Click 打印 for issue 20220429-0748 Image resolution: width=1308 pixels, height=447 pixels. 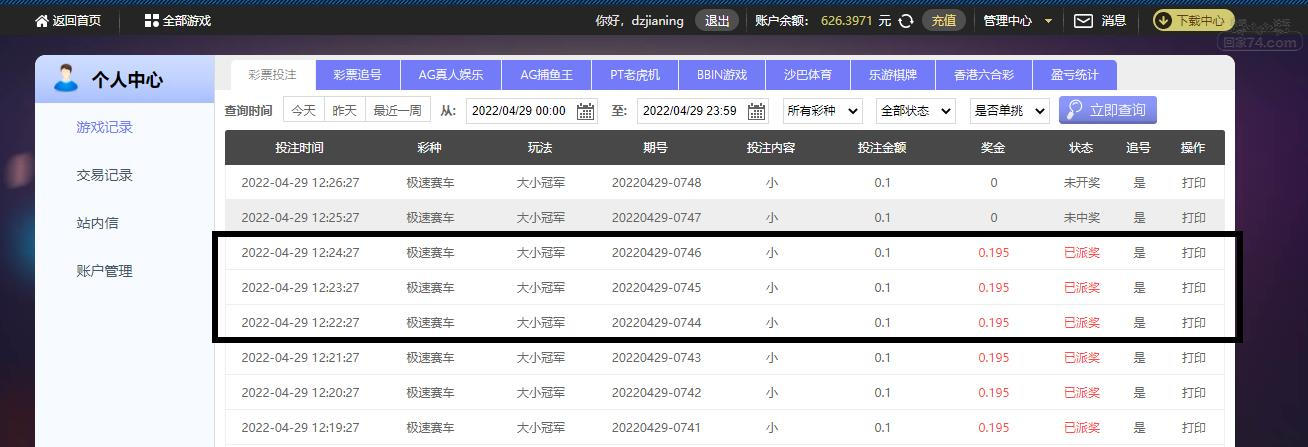coord(1193,183)
